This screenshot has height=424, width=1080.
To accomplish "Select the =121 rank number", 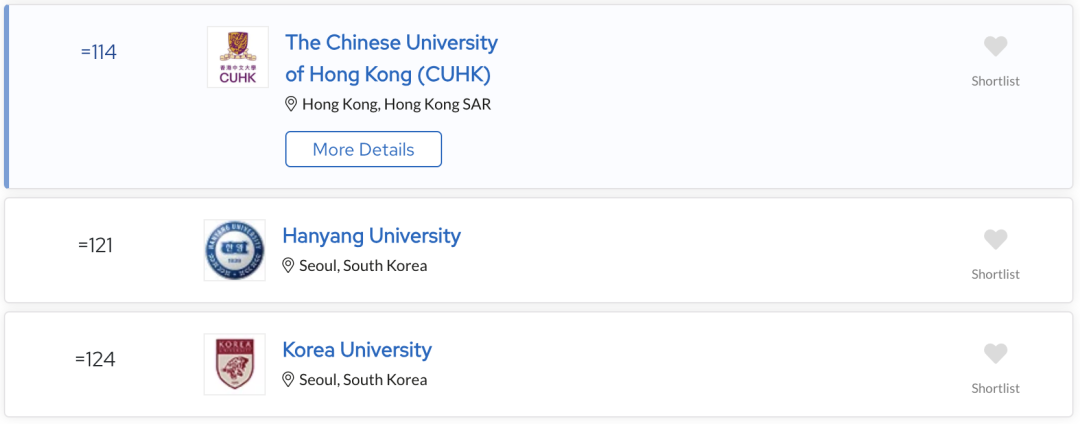I will click(96, 246).
